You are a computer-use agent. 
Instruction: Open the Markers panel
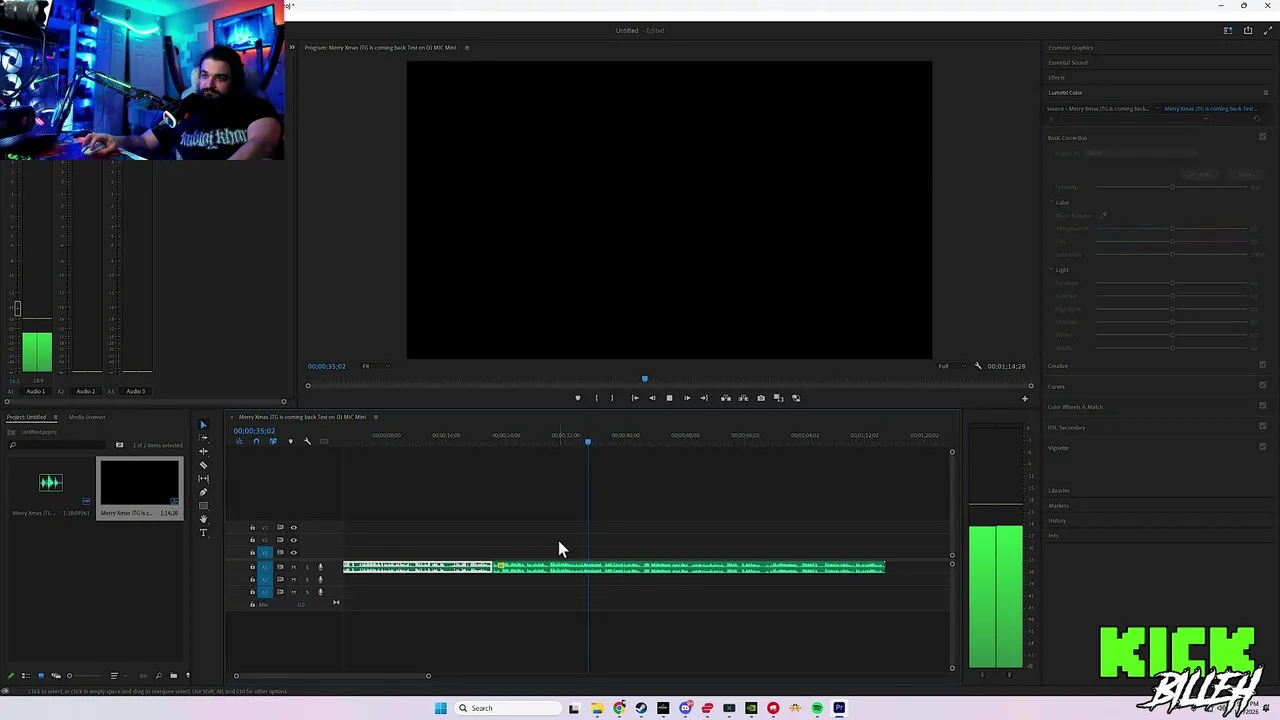click(x=1058, y=506)
